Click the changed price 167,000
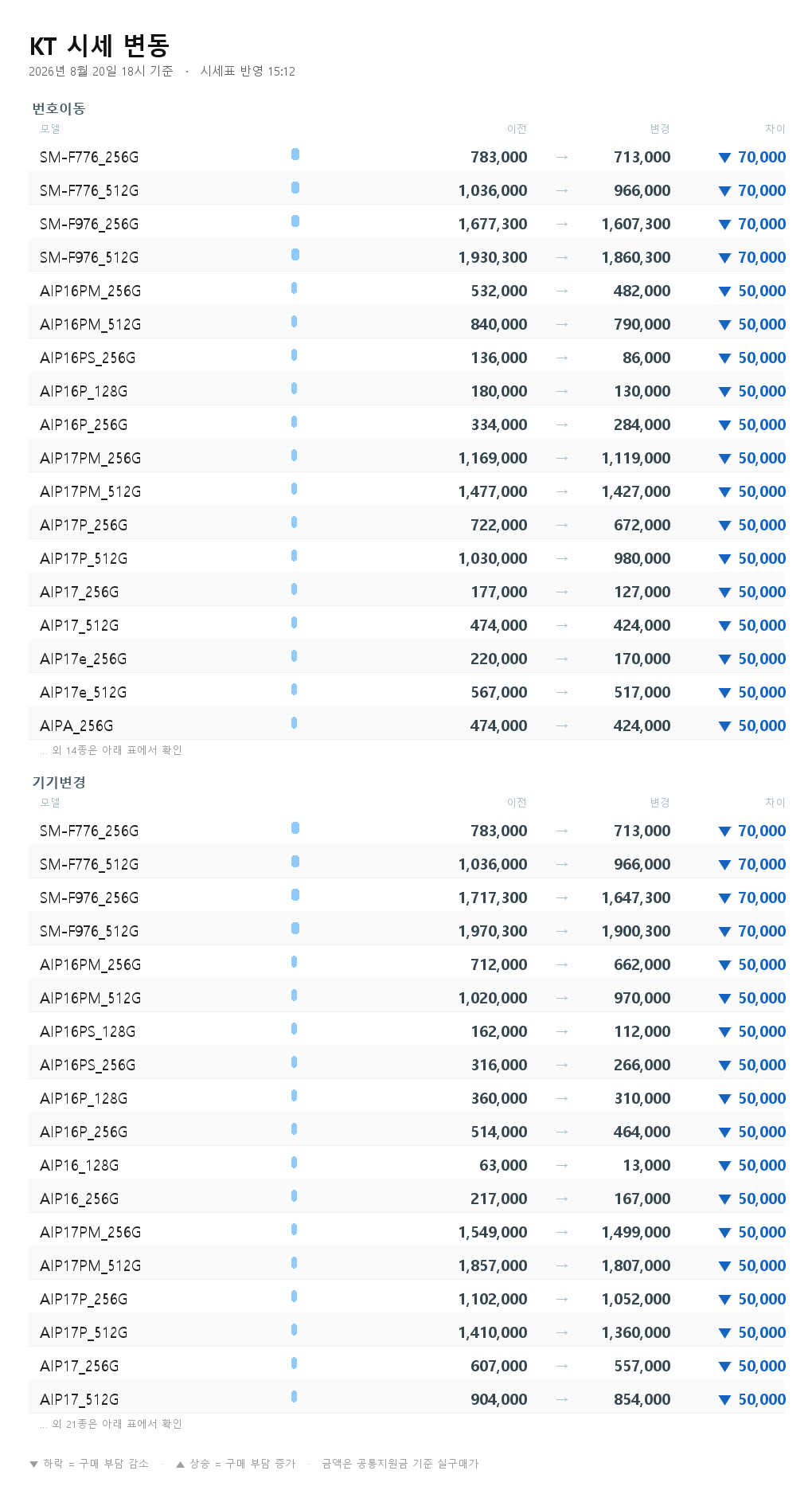The image size is (812, 1494). (x=642, y=1199)
